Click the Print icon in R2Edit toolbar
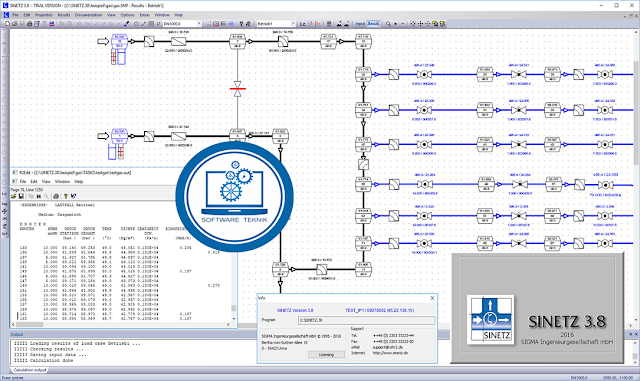Image resolution: width=640 pixels, height=381 pixels. pyautogui.click(x=56, y=196)
